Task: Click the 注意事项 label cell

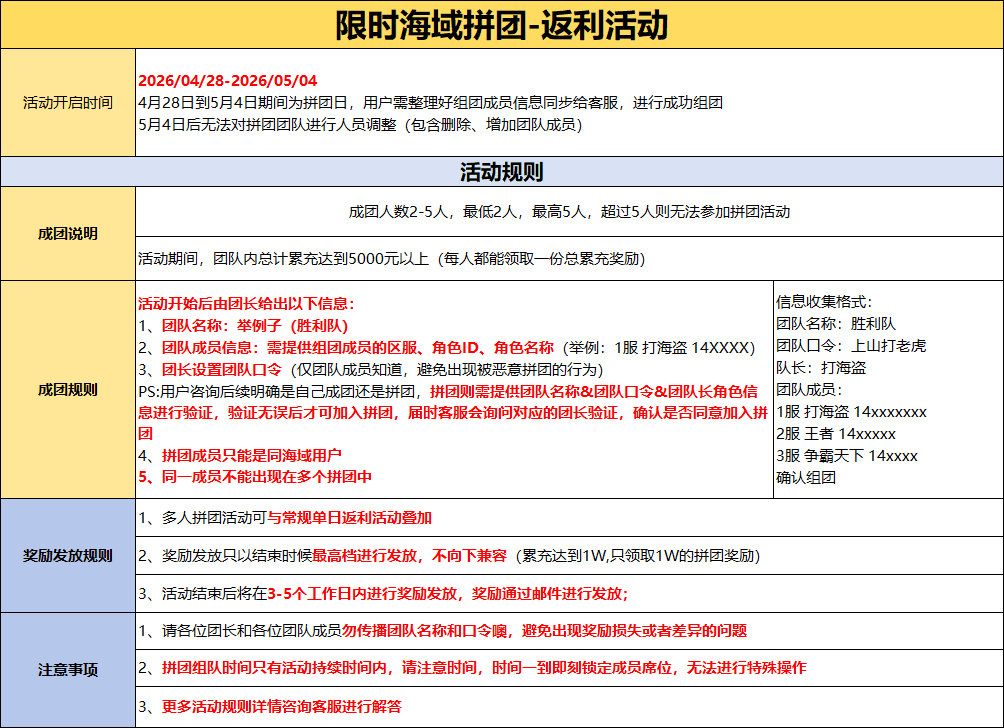Action: pos(68,670)
